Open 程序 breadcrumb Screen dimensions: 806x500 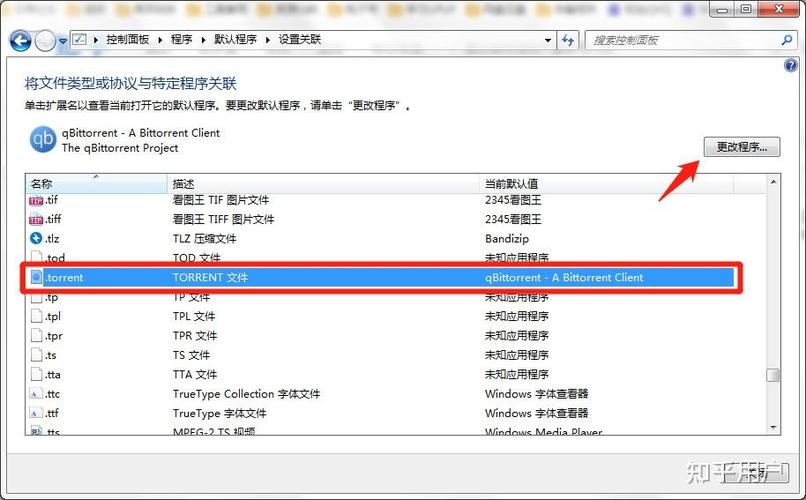point(181,40)
